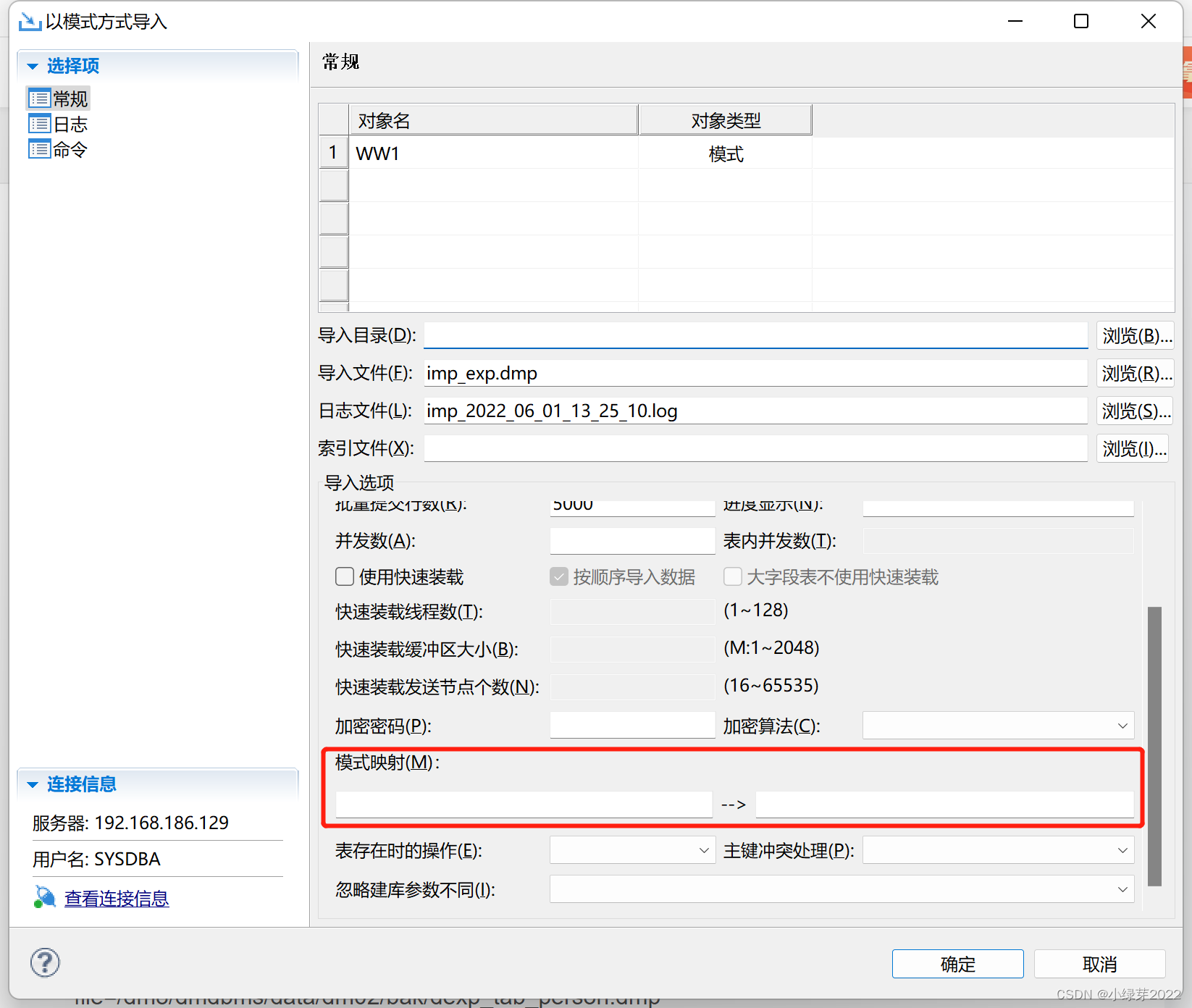Click the list icon next to 日志

(40, 123)
